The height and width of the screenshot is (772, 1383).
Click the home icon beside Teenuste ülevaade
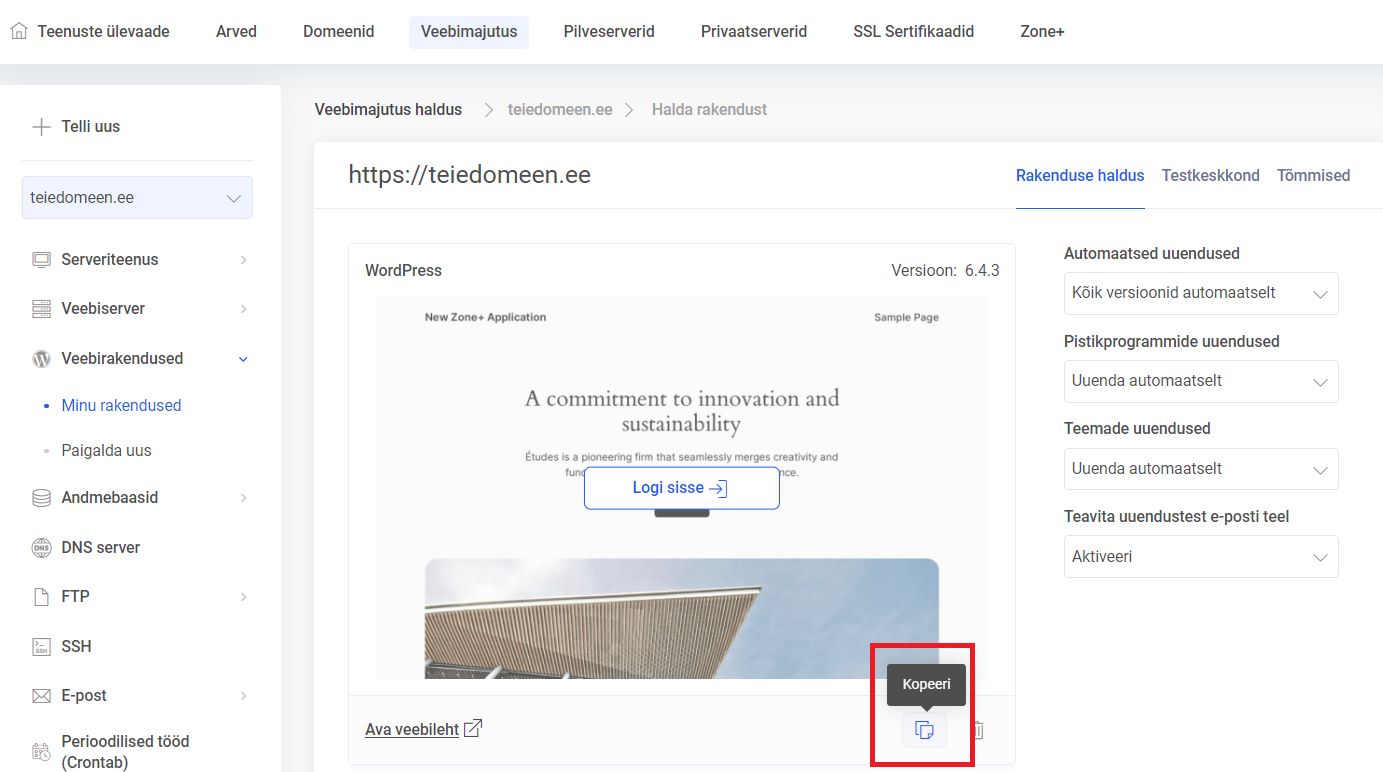[x=19, y=31]
